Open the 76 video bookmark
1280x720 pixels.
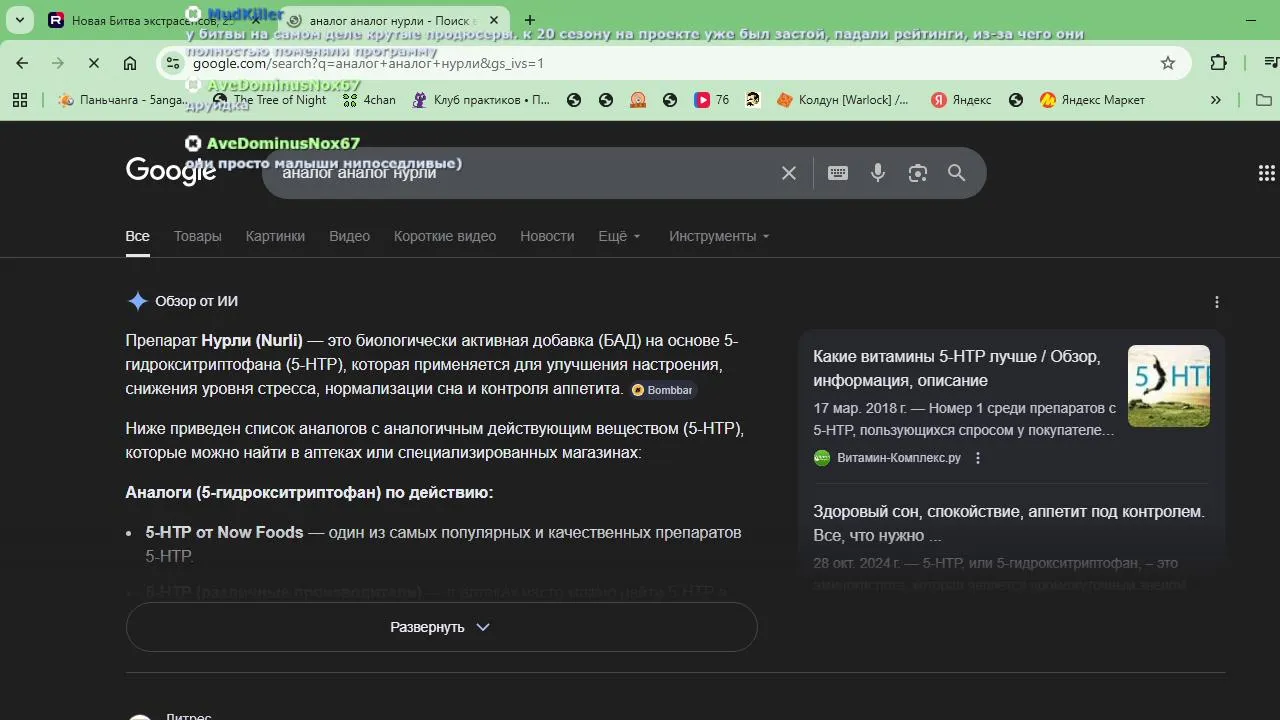click(712, 100)
